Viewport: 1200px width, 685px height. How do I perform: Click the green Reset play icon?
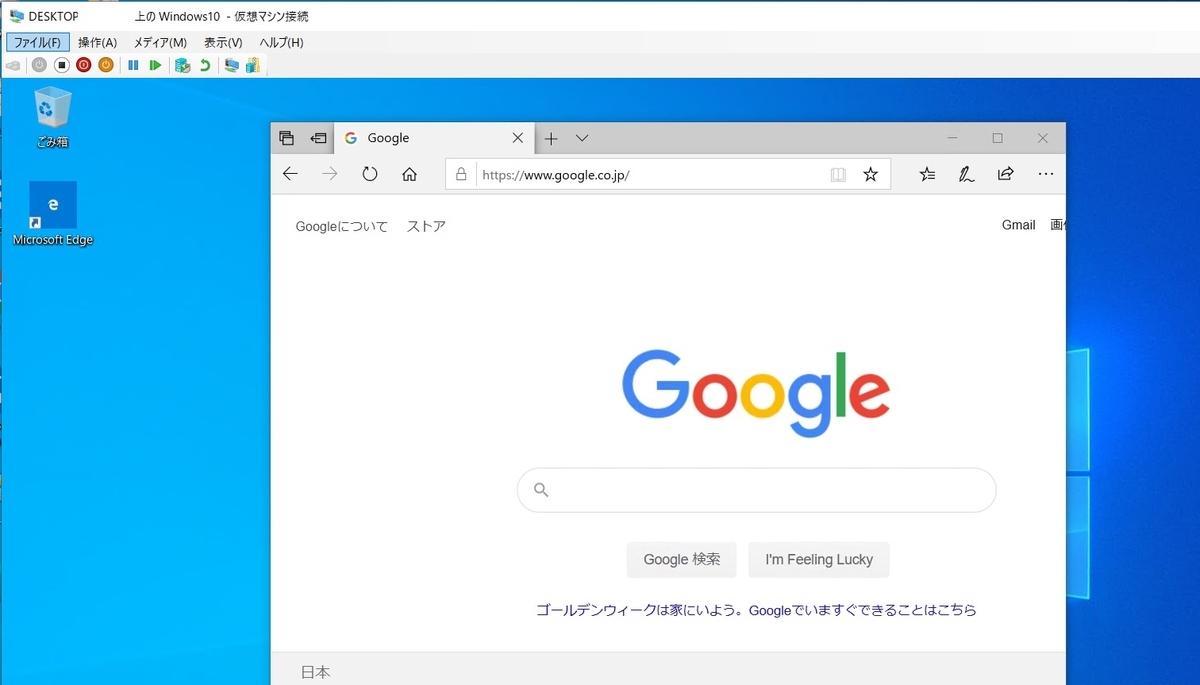(155, 65)
